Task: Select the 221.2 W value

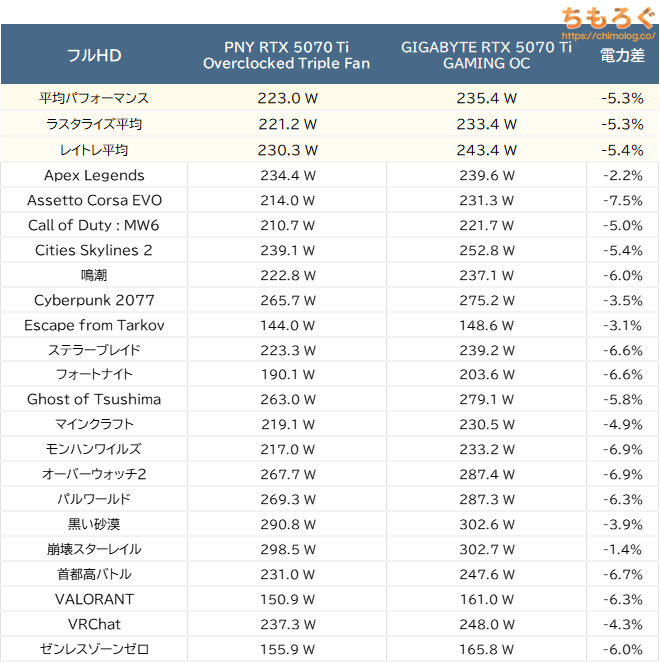Action: point(288,124)
